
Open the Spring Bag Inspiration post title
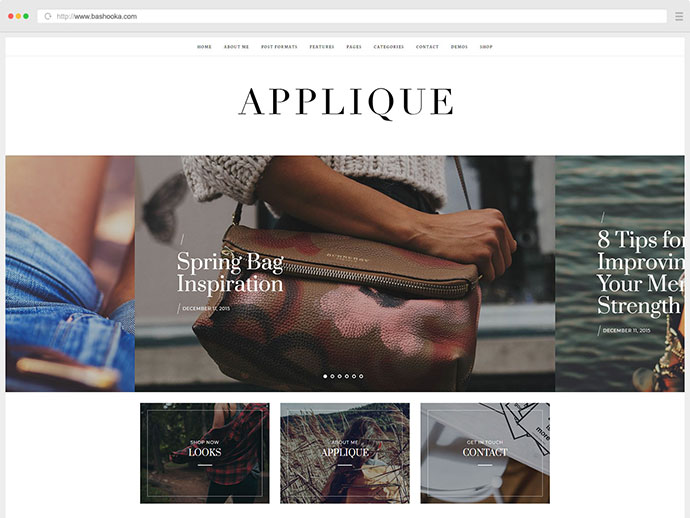pos(230,272)
